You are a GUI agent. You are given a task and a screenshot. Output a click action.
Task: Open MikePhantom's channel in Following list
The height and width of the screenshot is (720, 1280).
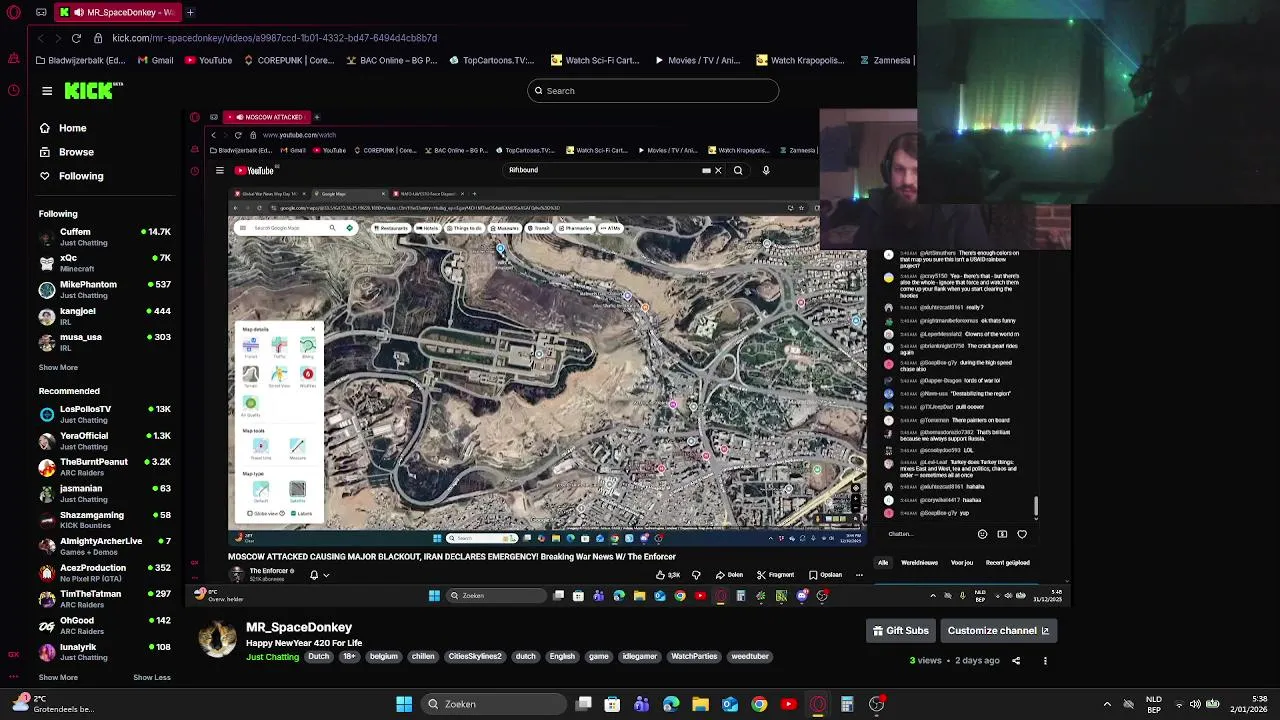coord(105,290)
